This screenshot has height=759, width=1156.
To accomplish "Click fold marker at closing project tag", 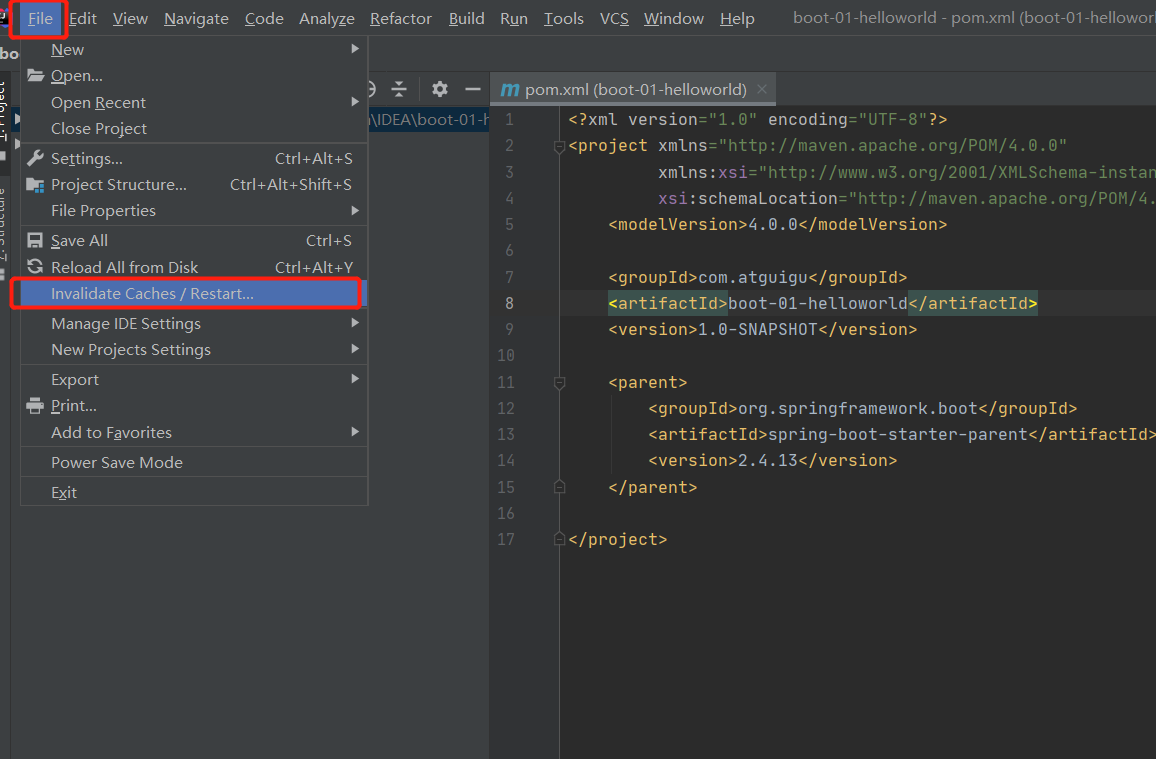I will pyautogui.click(x=559, y=539).
